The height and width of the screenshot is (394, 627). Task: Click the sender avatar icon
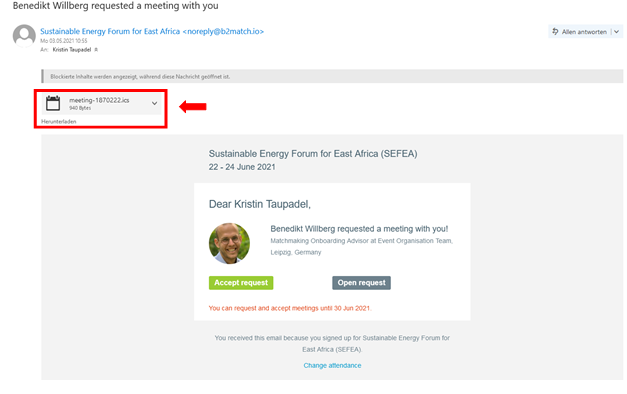24,36
